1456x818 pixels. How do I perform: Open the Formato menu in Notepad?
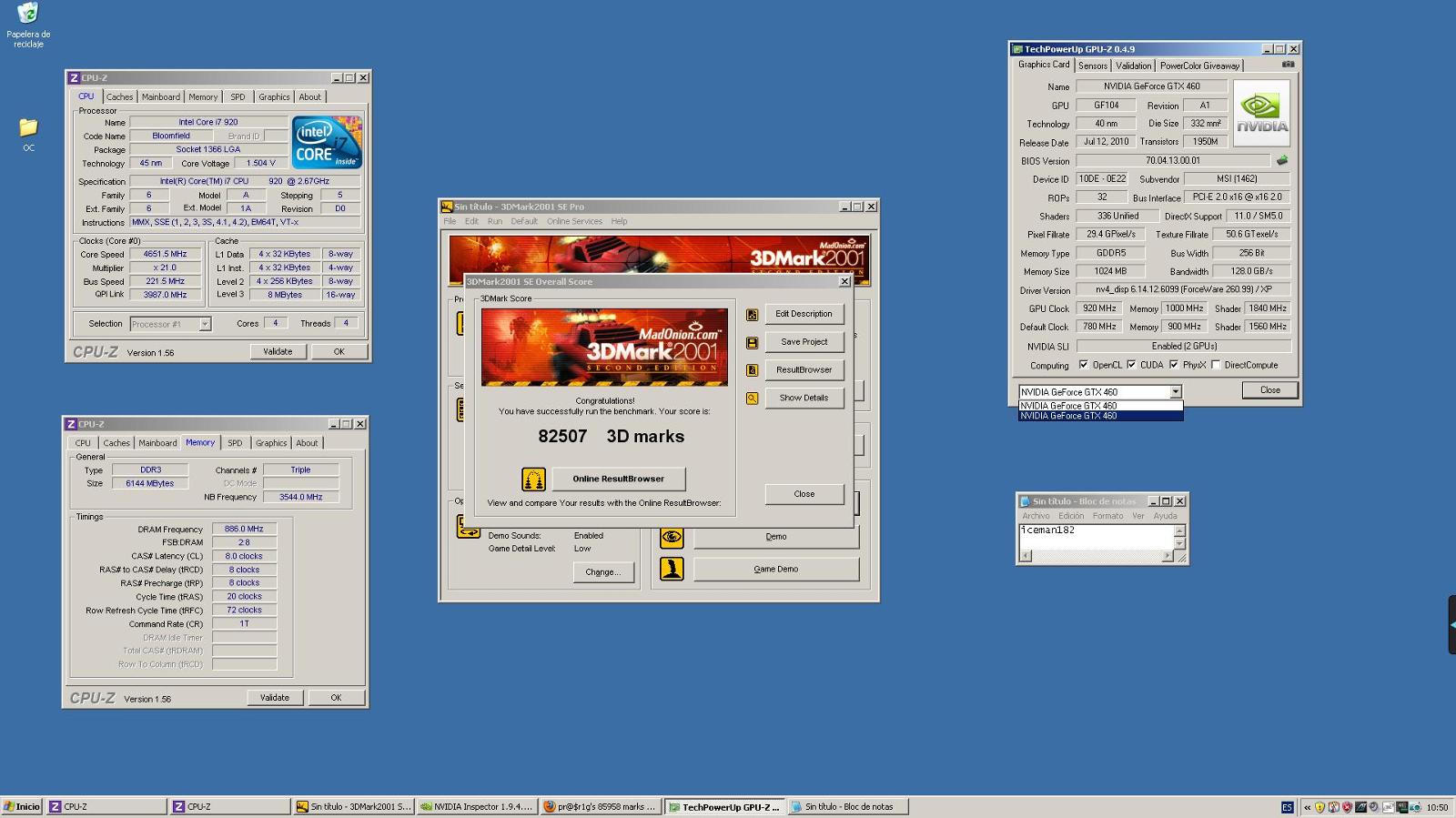tap(1107, 516)
